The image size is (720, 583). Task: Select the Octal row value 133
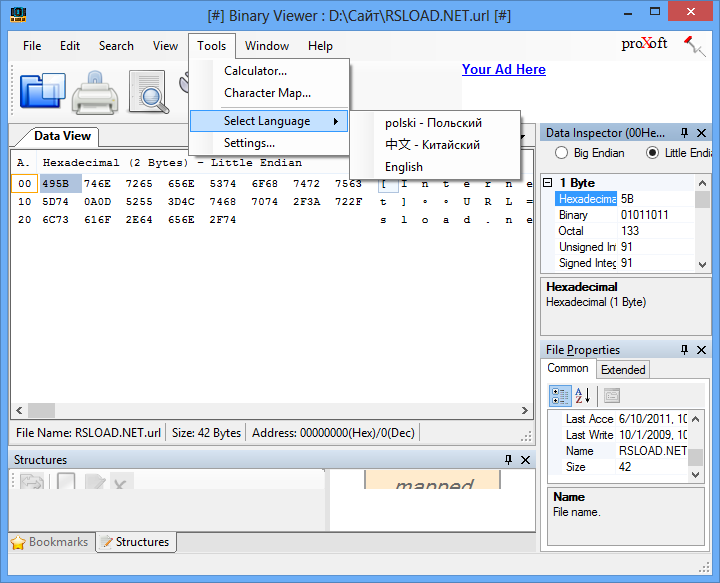[x=630, y=231]
